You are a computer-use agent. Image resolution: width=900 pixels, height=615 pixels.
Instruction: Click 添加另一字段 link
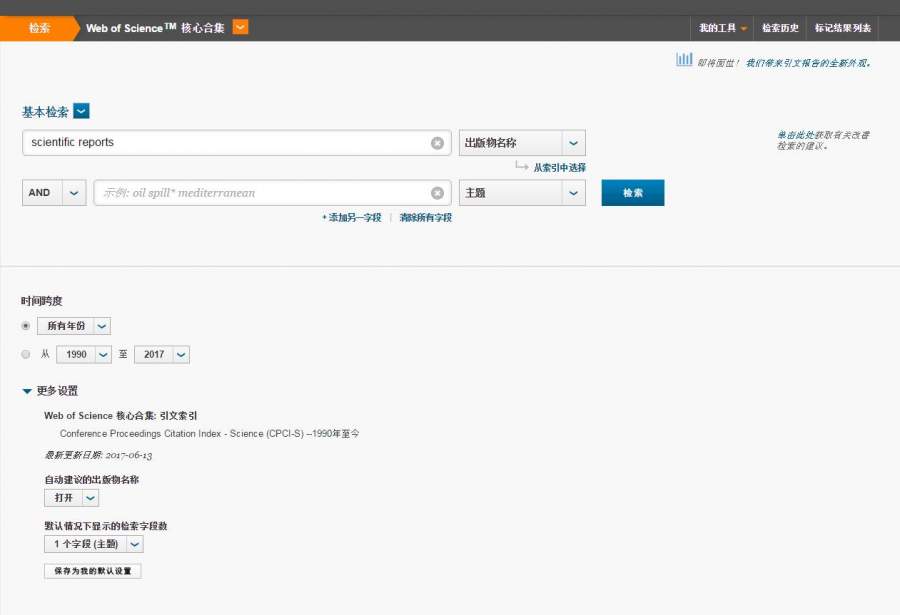pyautogui.click(x=351, y=218)
